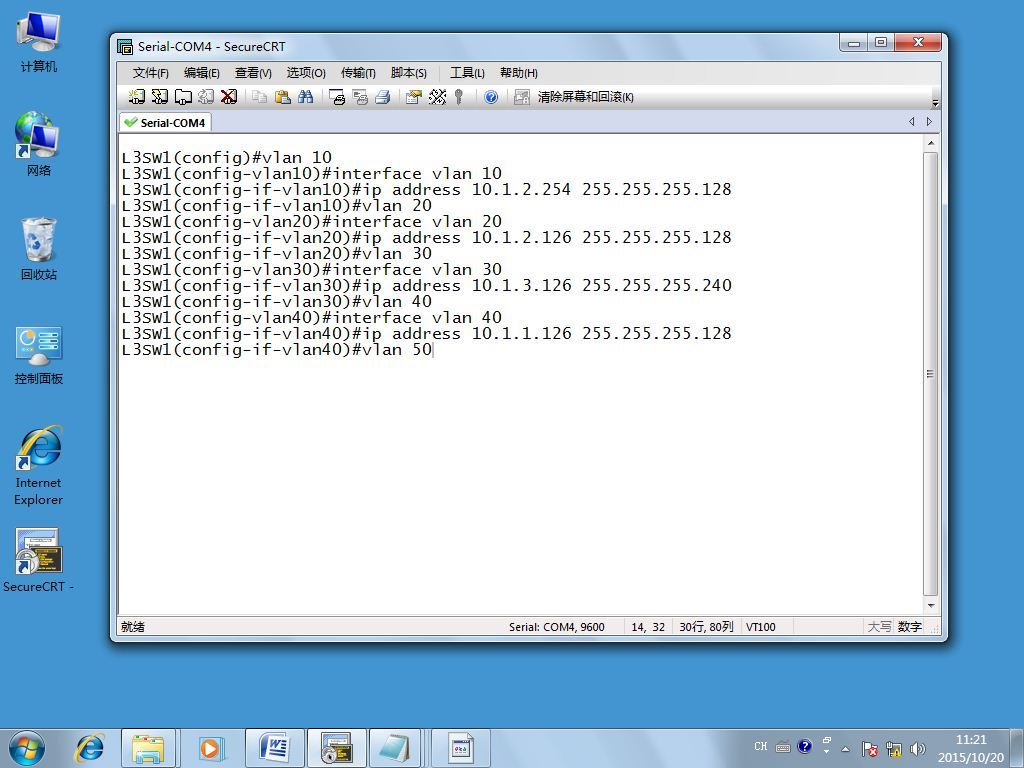The width and height of the screenshot is (1024, 768).
Task: Click the SecureCRT title bar icon
Action: click(125, 46)
